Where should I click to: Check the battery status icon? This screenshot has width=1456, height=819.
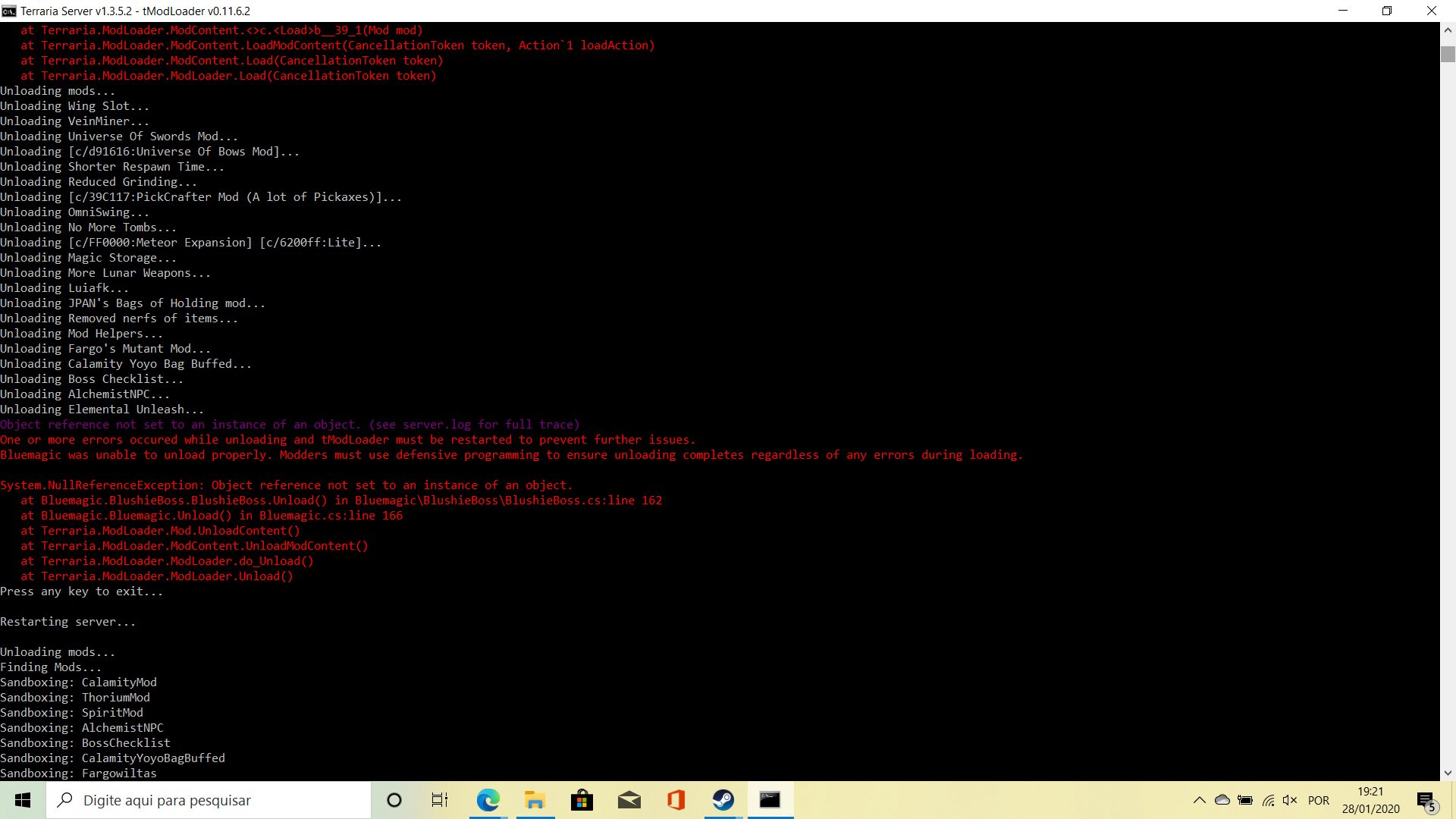(1245, 800)
